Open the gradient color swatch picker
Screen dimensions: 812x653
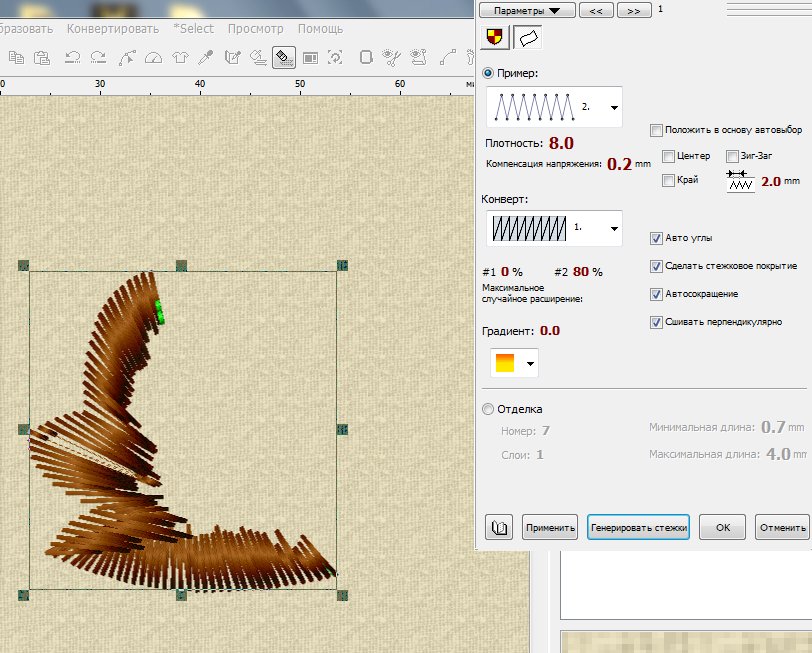pos(514,362)
